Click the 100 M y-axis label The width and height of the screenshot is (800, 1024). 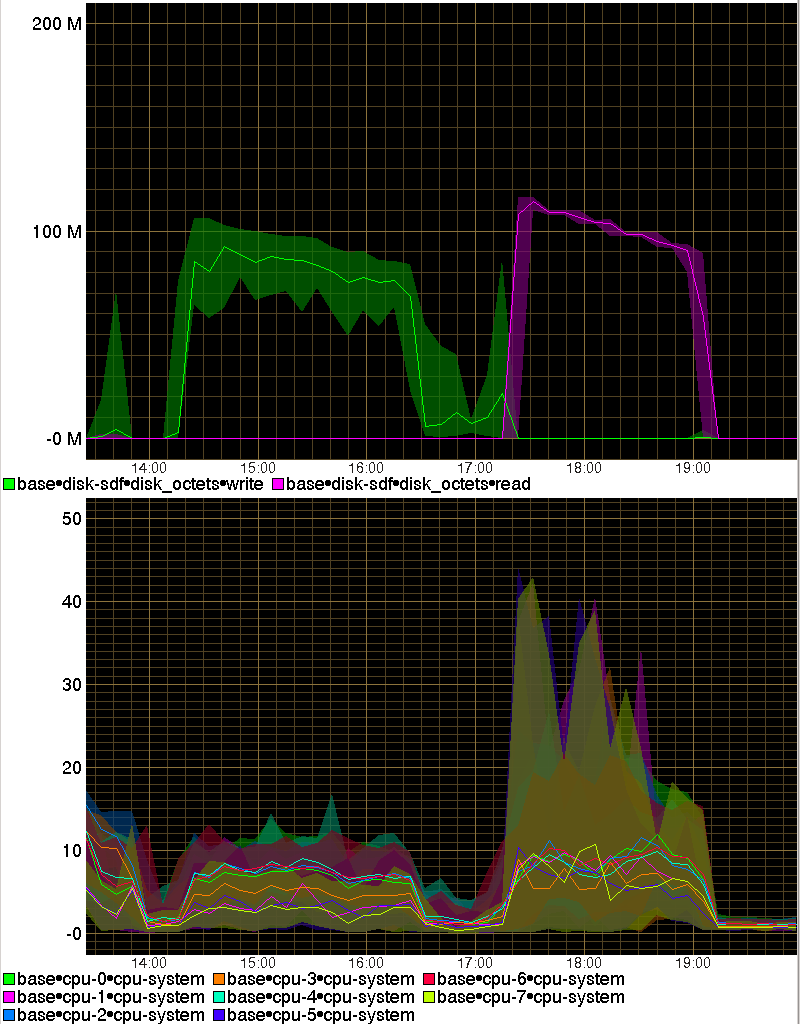[x=59, y=232]
